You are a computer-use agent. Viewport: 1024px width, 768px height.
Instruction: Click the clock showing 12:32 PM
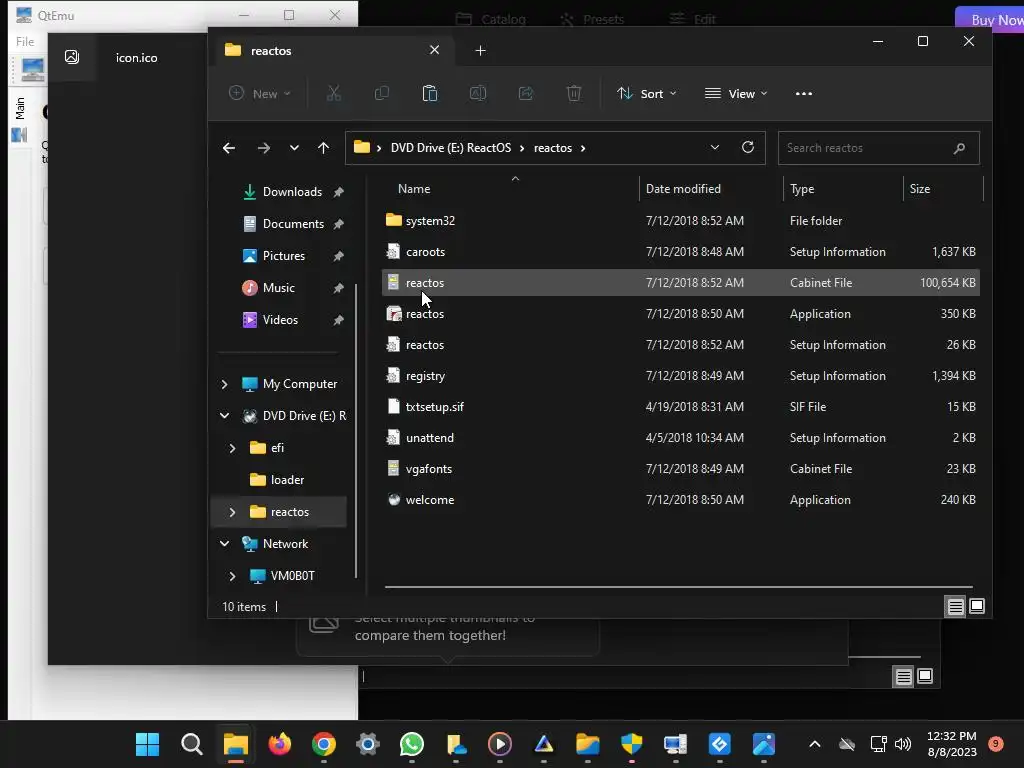pos(952,736)
